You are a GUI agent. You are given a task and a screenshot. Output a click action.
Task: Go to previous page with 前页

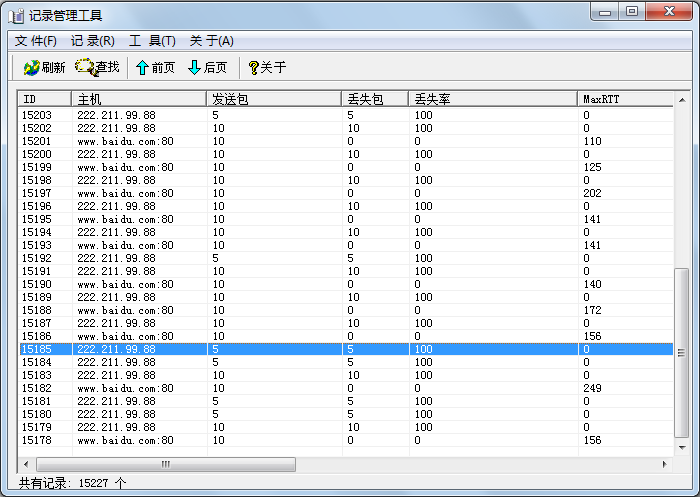click(x=155, y=68)
